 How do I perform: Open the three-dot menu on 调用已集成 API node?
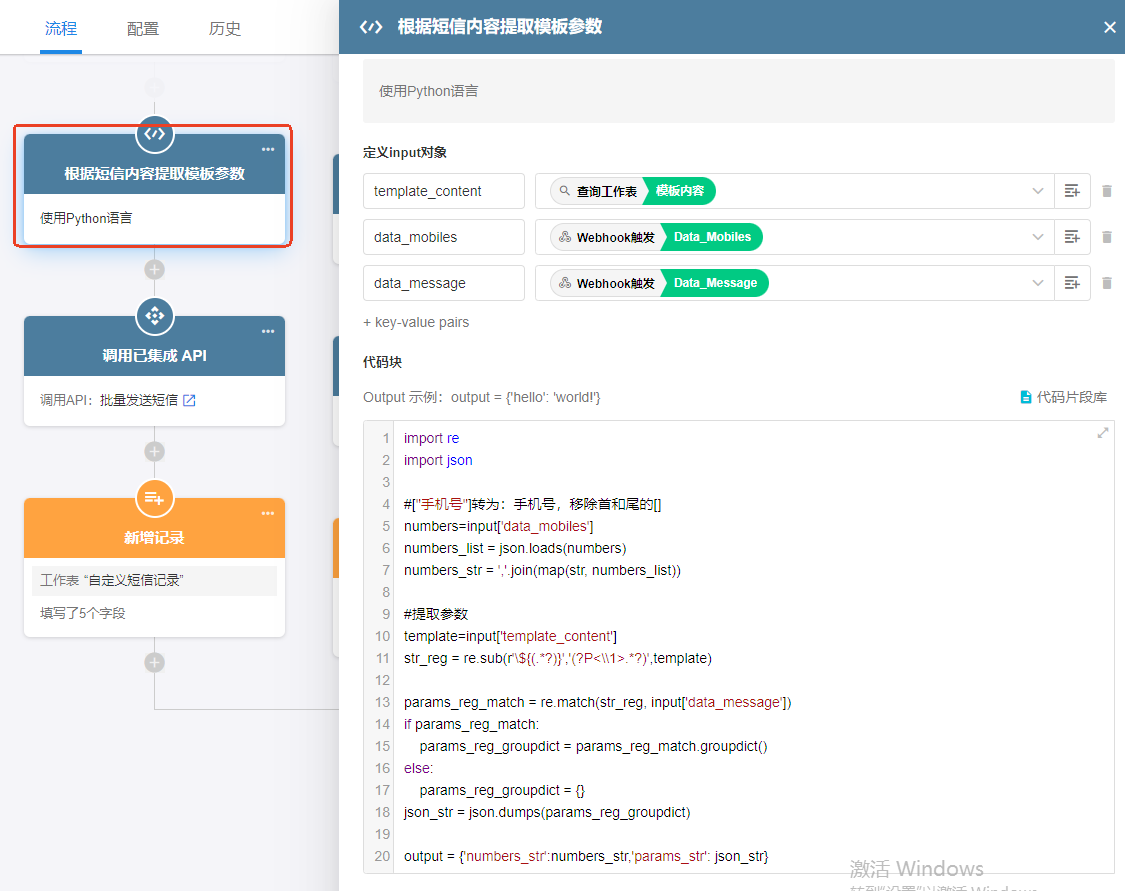coord(268,332)
